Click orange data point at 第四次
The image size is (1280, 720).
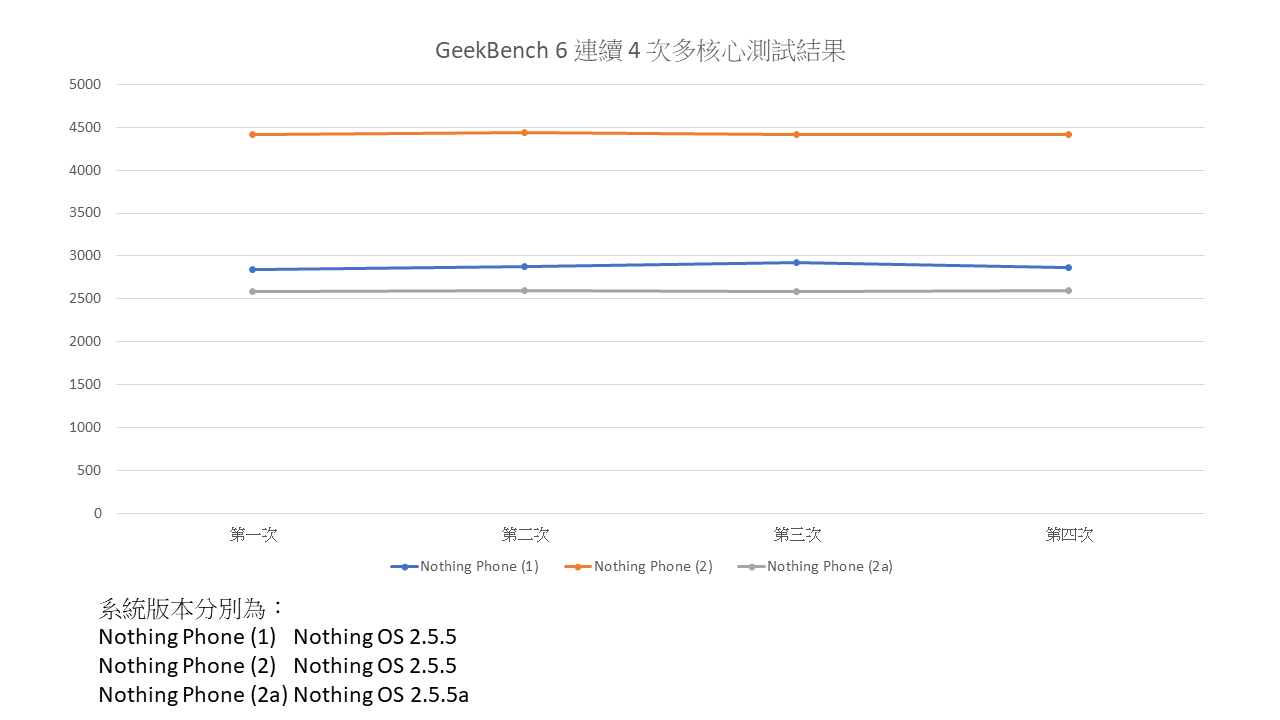(1068, 134)
